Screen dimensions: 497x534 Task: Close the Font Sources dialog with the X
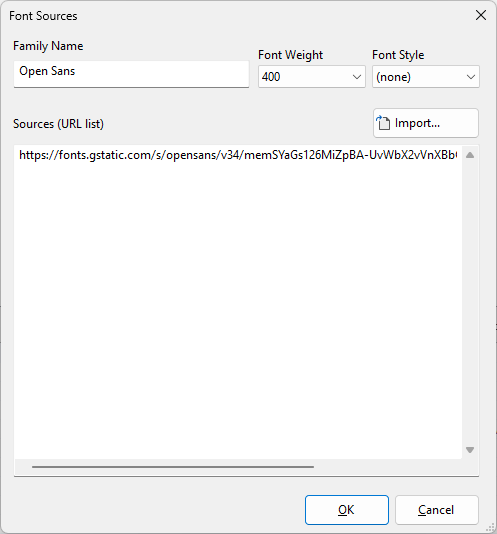point(481,15)
